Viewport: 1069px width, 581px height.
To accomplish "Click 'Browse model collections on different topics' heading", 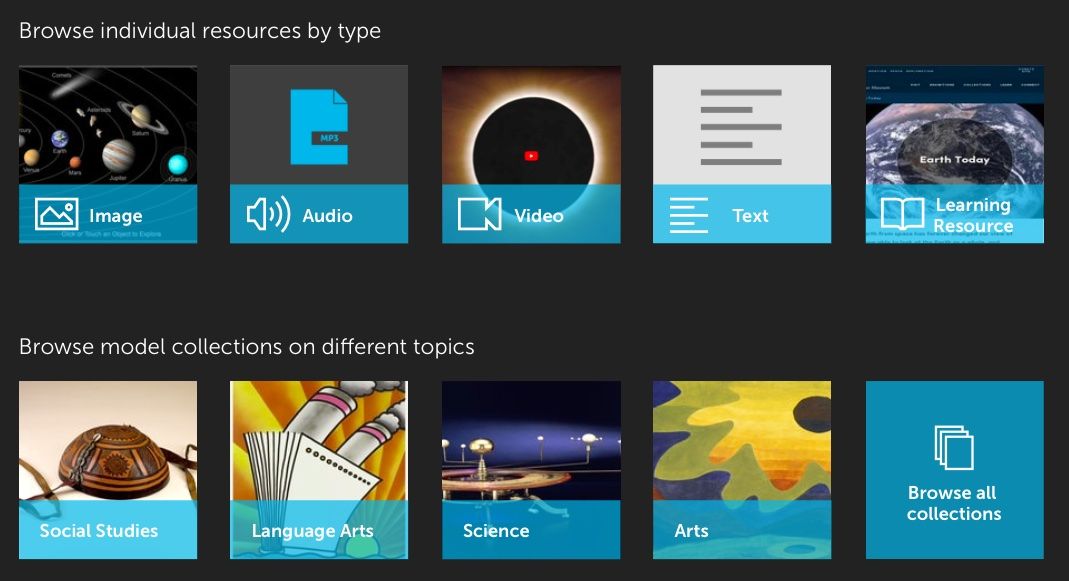I will click(247, 346).
